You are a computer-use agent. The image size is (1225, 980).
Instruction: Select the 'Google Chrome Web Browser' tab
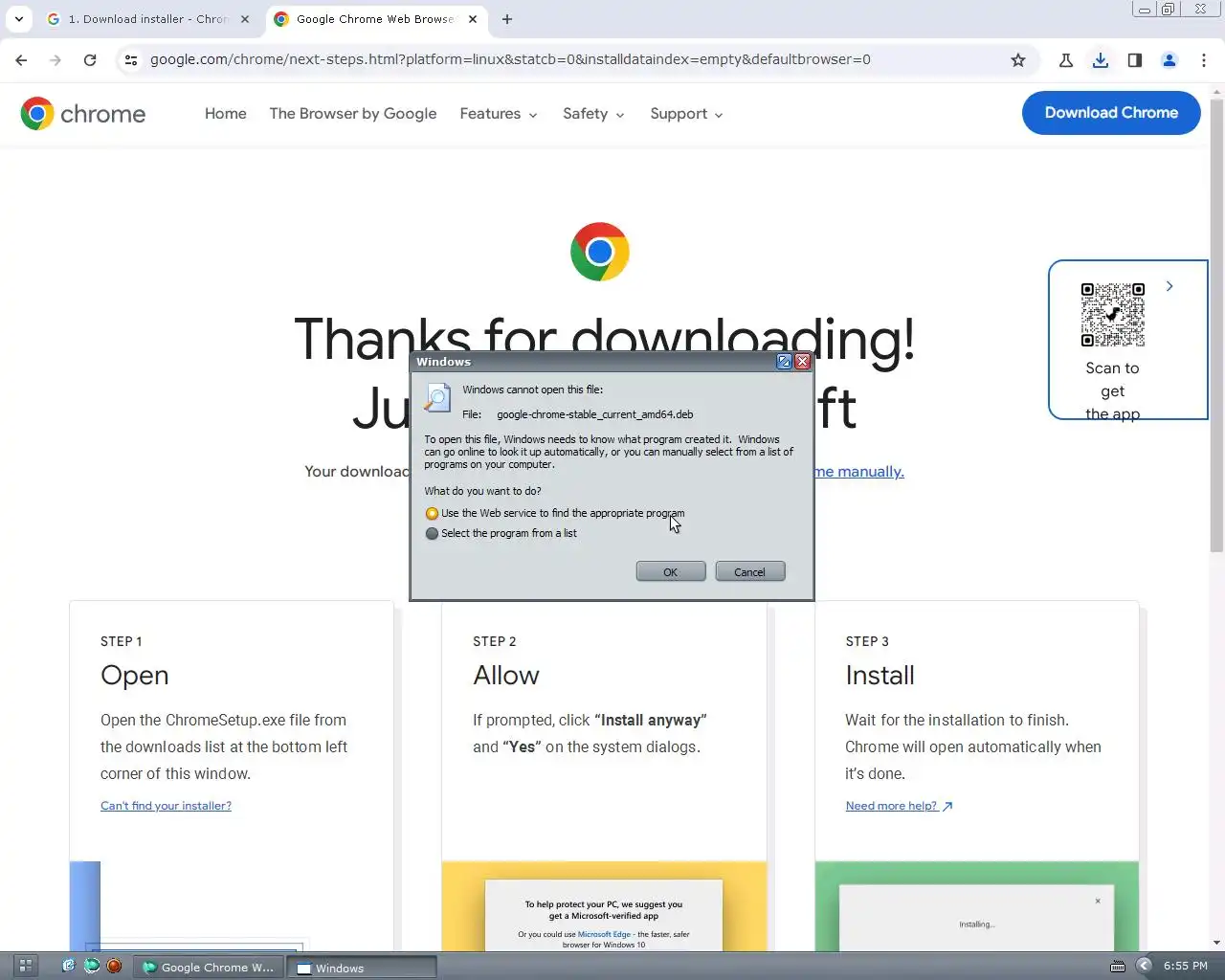click(375, 19)
